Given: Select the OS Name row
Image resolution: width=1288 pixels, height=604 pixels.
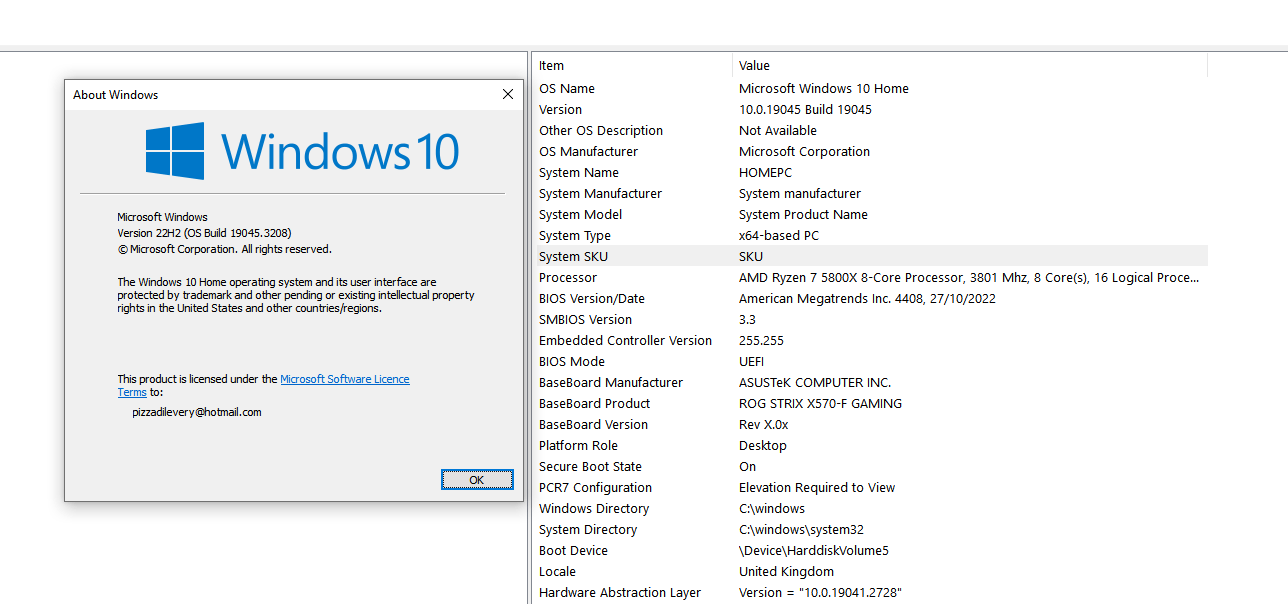Looking at the screenshot, I should pos(870,89).
